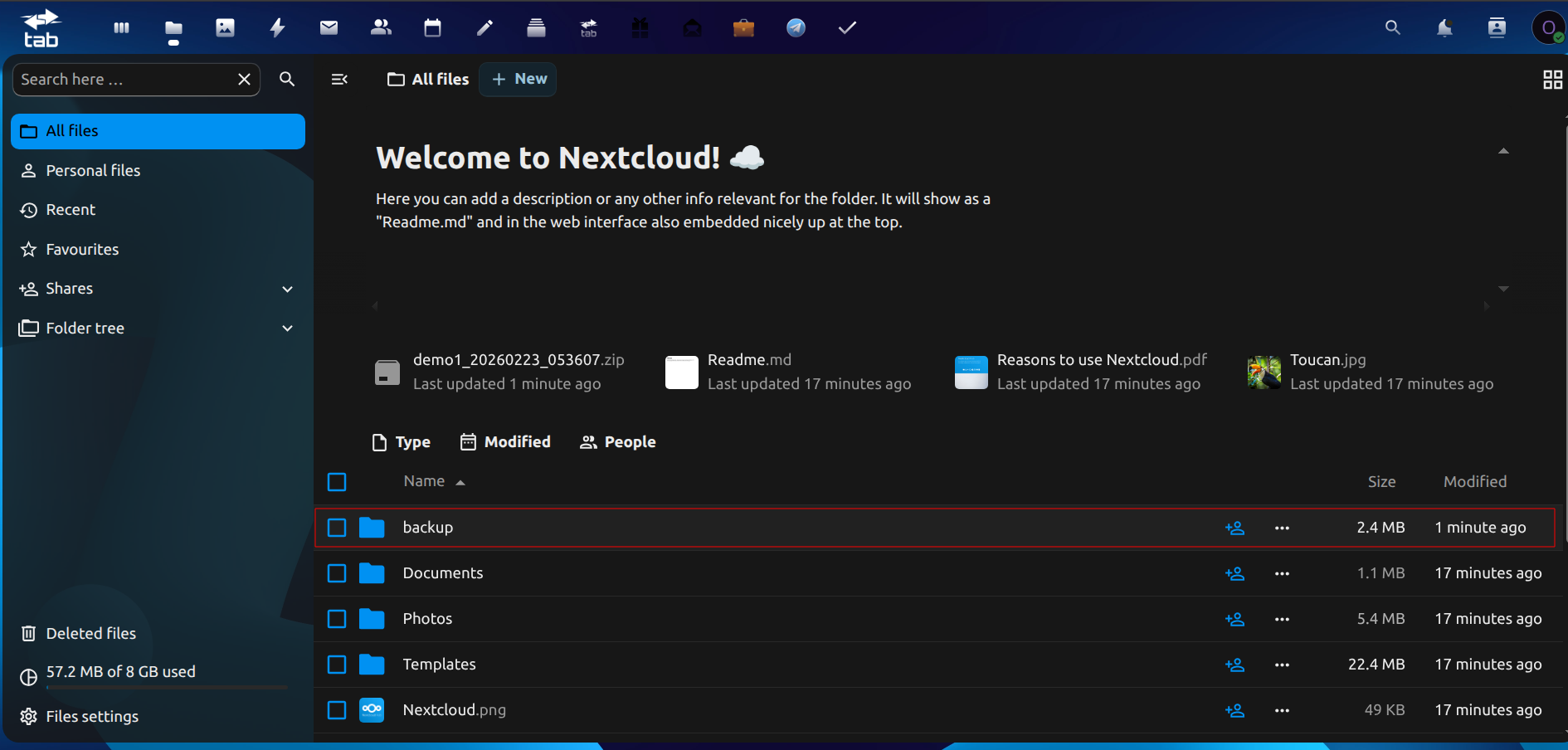This screenshot has height=750, width=1568.
Task: Open unified search magnifier in header
Action: click(x=1393, y=28)
